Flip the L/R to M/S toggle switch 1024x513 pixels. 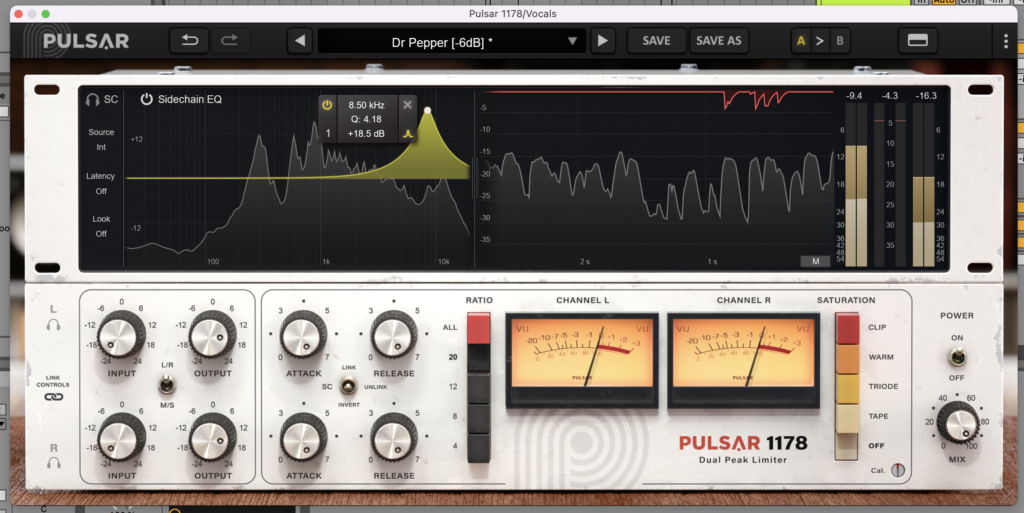[167, 384]
